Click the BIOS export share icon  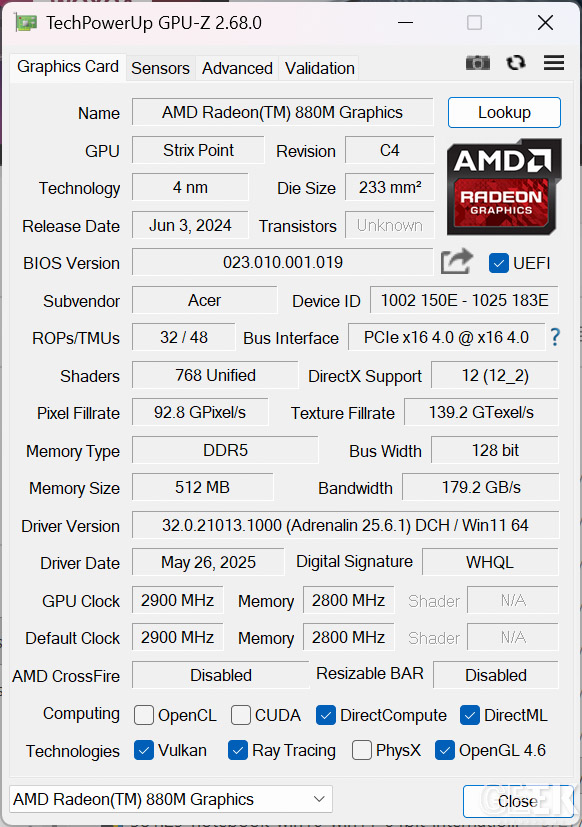pos(456,262)
